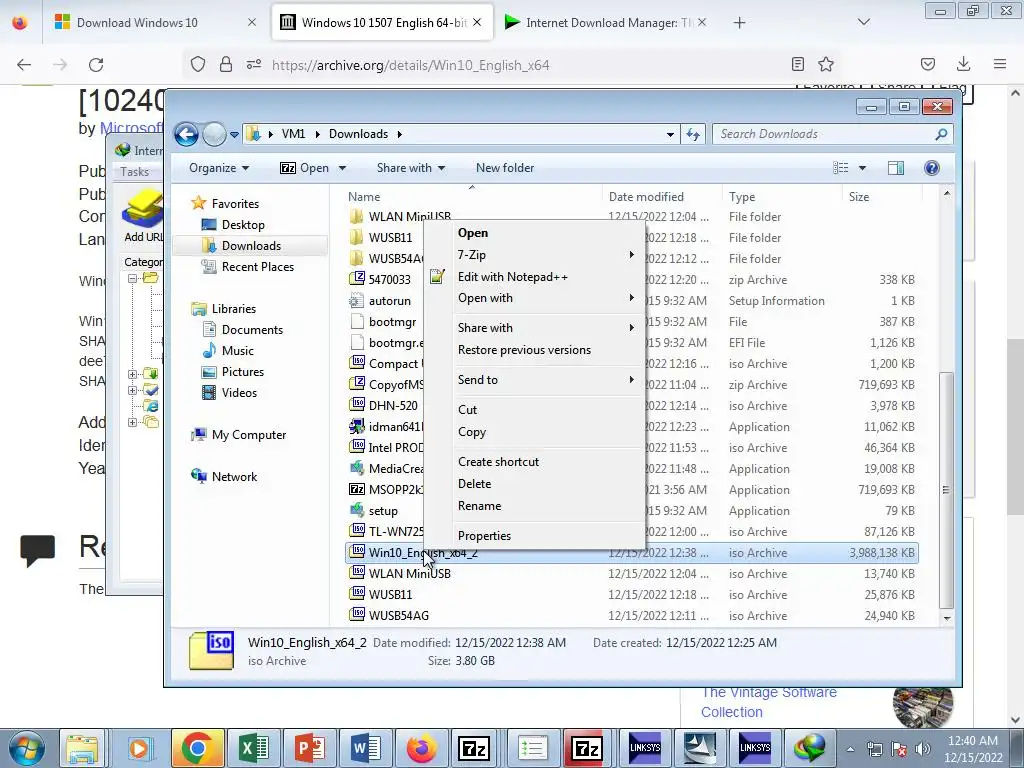
Task: Expand the address bar history dropdown
Action: 670,135
